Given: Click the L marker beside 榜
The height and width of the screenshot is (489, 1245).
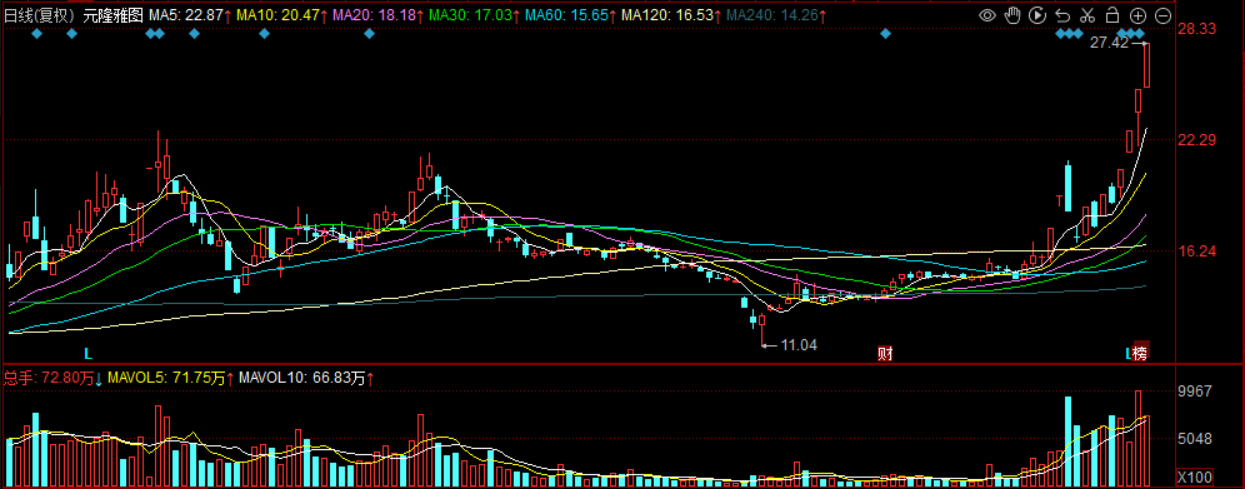Looking at the screenshot, I should 1128,353.
